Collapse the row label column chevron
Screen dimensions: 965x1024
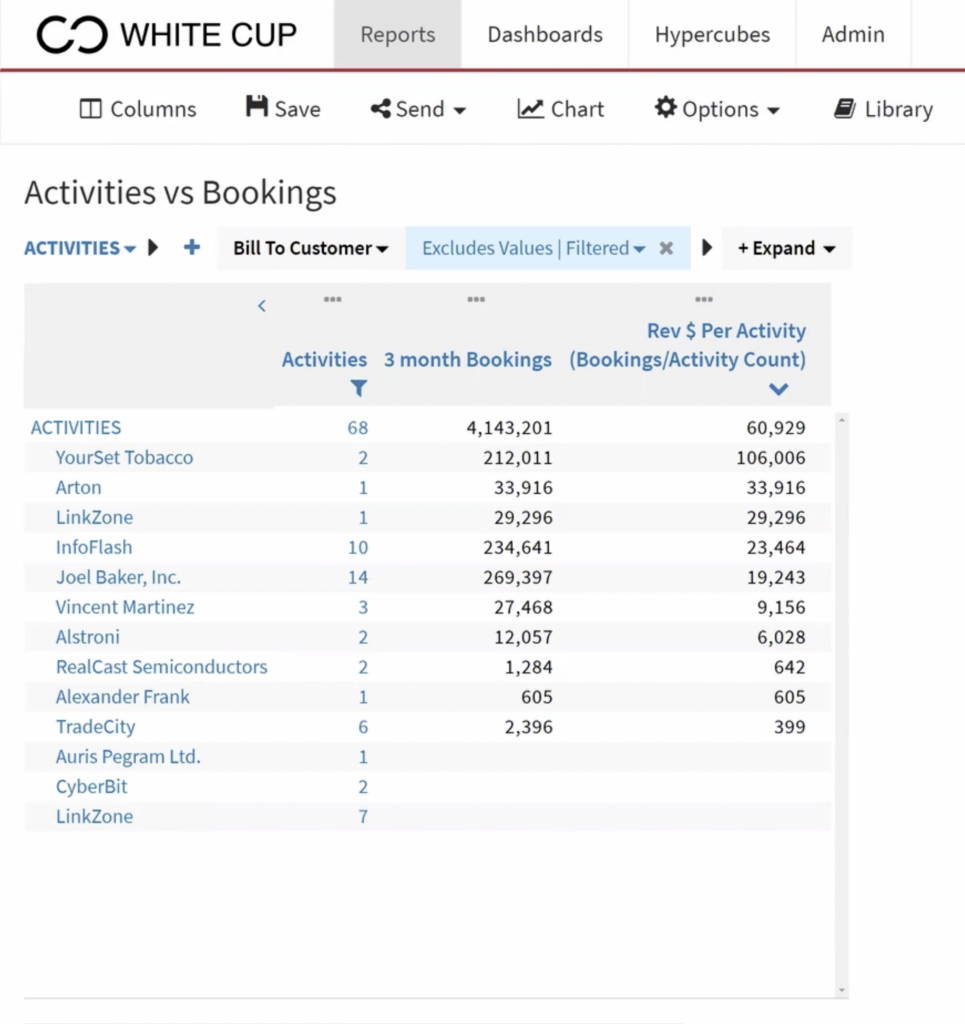click(262, 306)
